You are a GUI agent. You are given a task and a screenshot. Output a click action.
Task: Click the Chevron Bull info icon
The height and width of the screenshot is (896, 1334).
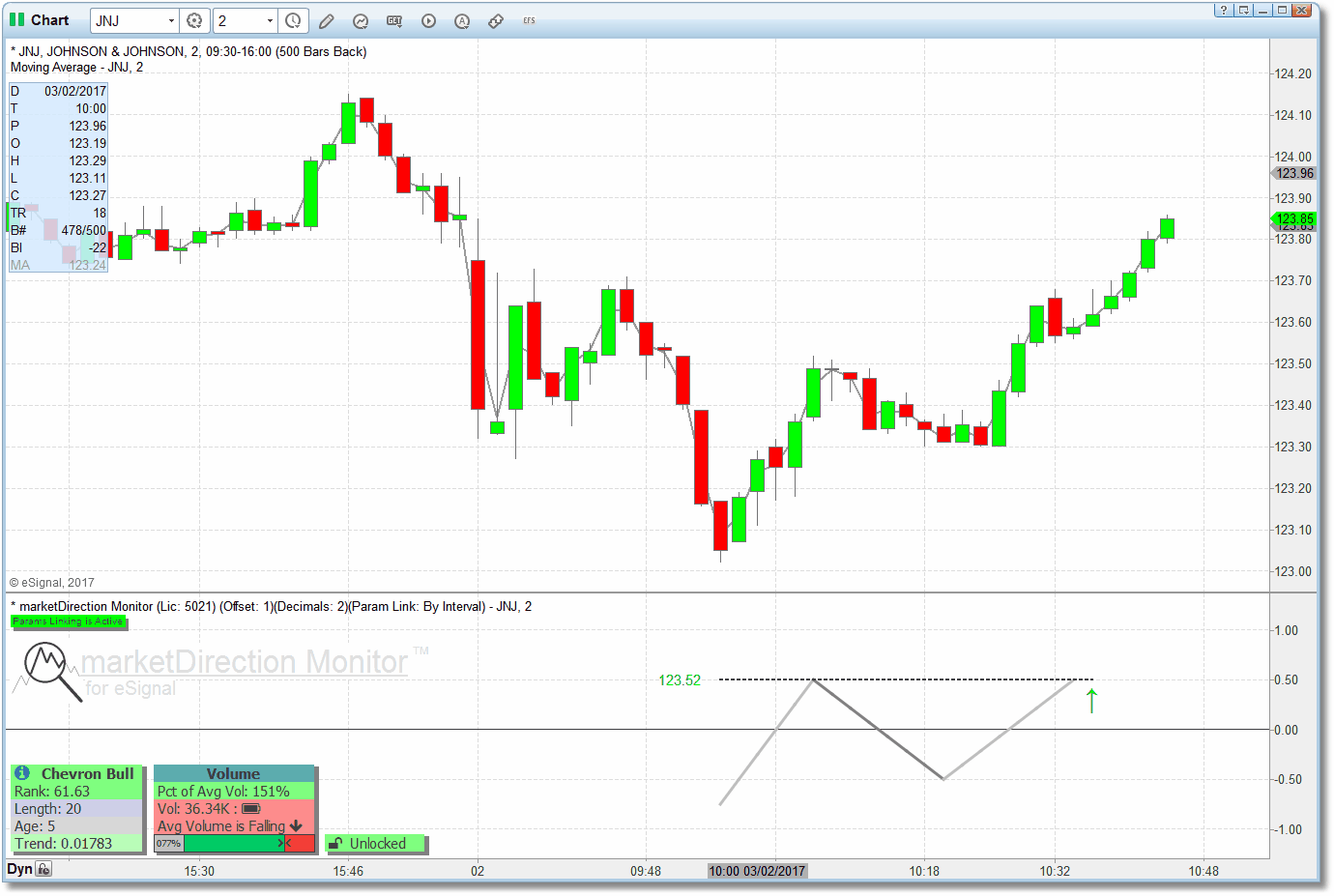tap(22, 773)
